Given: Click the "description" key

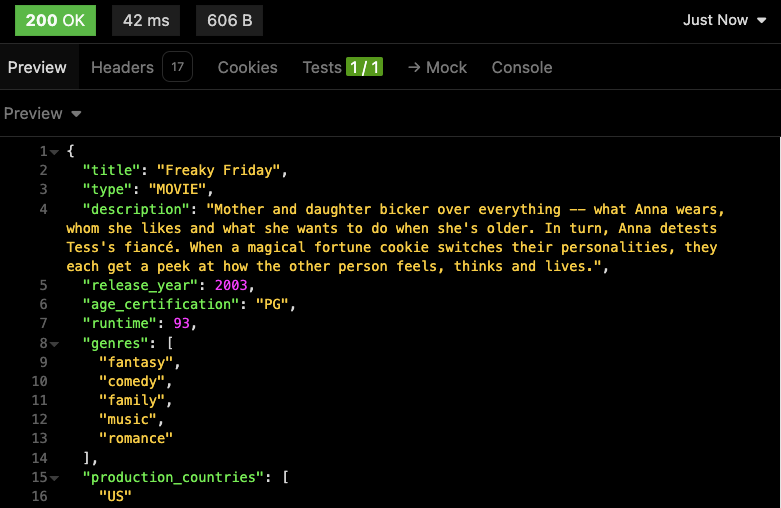Looking at the screenshot, I should click(x=136, y=209).
